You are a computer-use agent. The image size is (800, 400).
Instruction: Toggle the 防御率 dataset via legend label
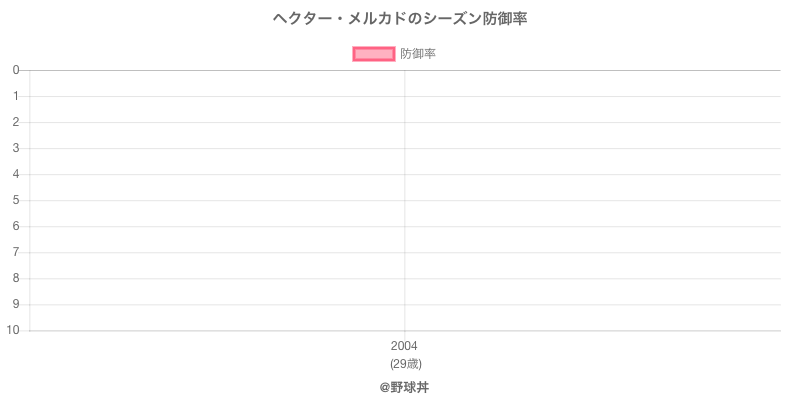pos(417,54)
